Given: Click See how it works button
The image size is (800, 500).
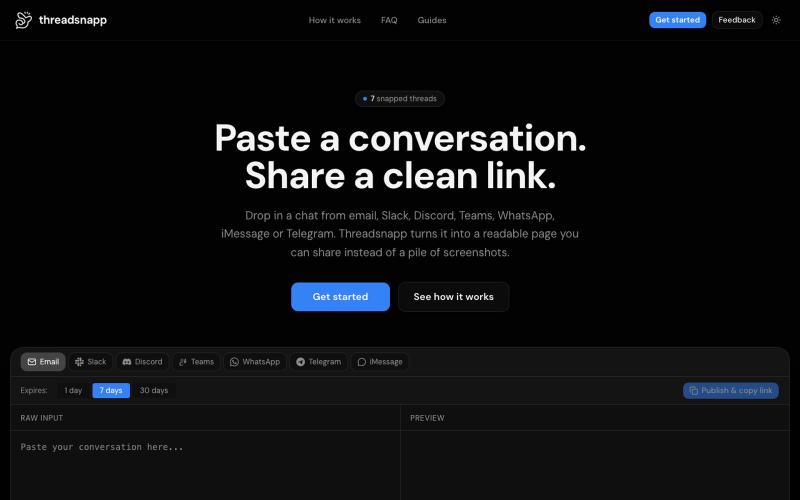Looking at the screenshot, I should (454, 296).
